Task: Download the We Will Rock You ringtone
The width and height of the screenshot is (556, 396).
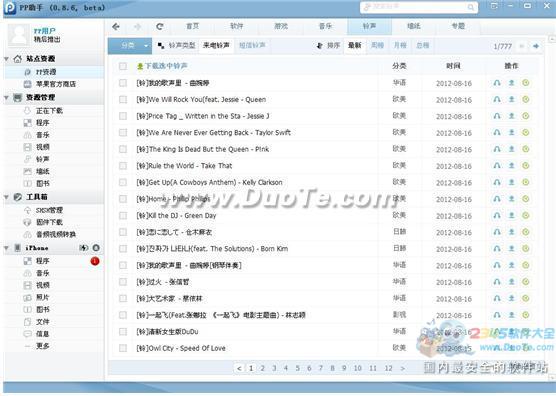Action: click(x=511, y=100)
